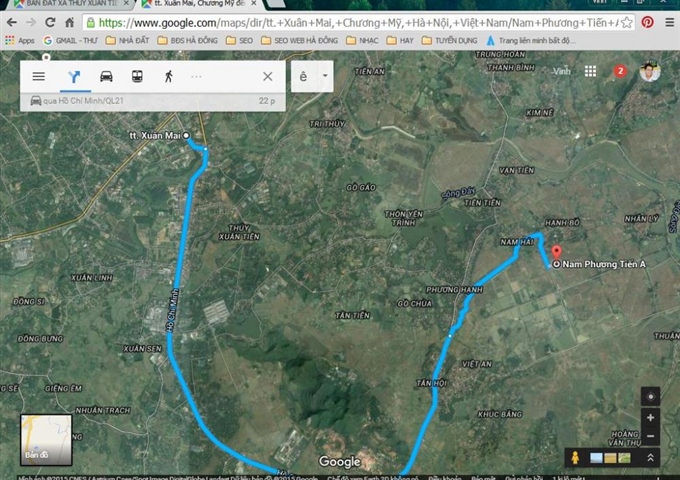
Task: Open the SEO WEB HÀ ĐÔNG bookmark folder
Action: point(304,40)
